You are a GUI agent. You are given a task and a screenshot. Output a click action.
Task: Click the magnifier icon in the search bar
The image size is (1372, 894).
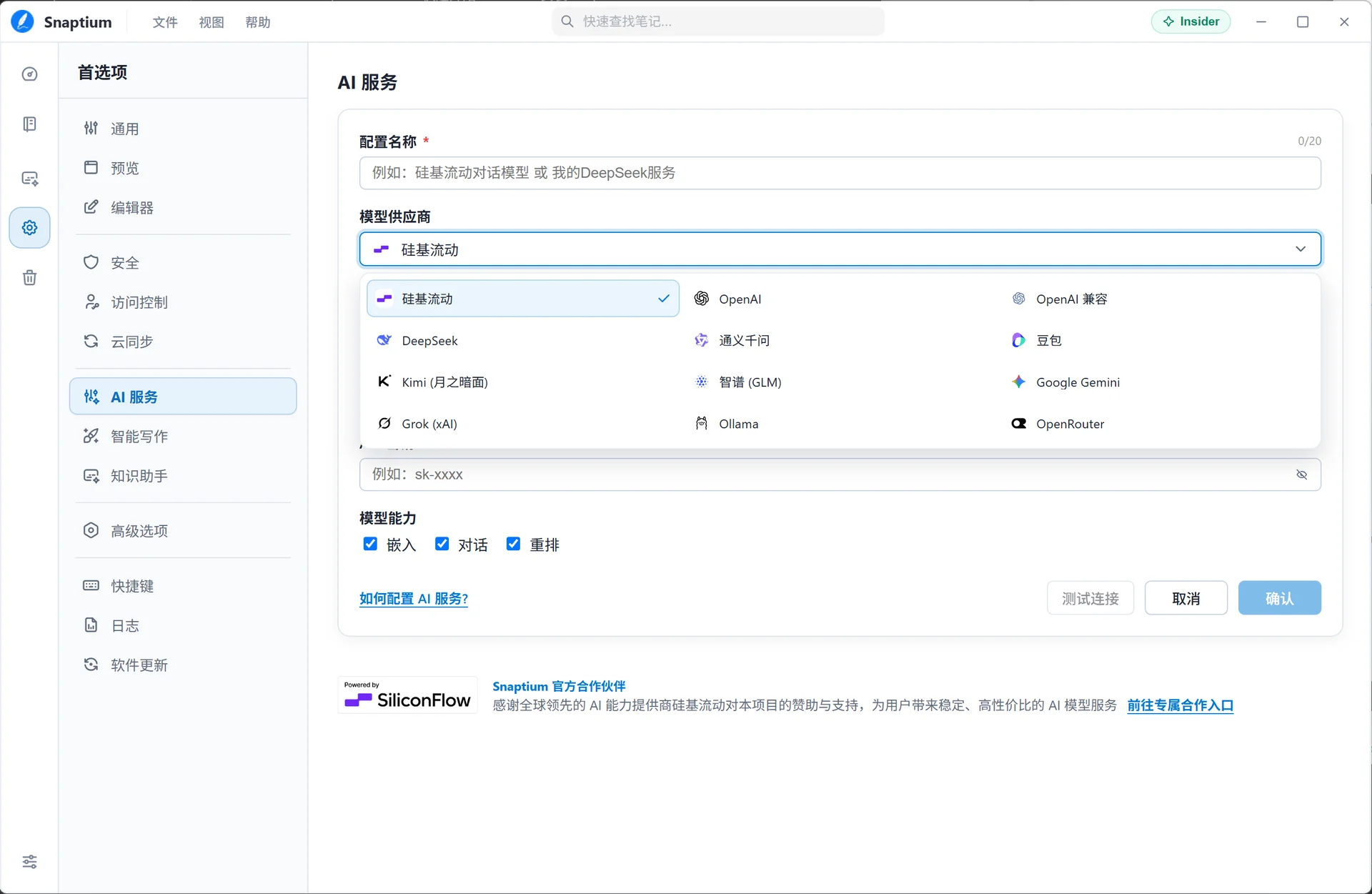tap(567, 21)
